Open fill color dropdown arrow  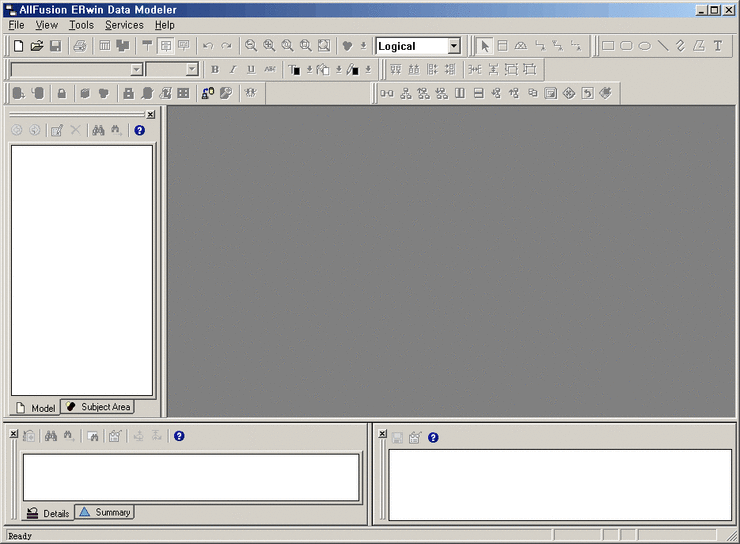[339, 70]
